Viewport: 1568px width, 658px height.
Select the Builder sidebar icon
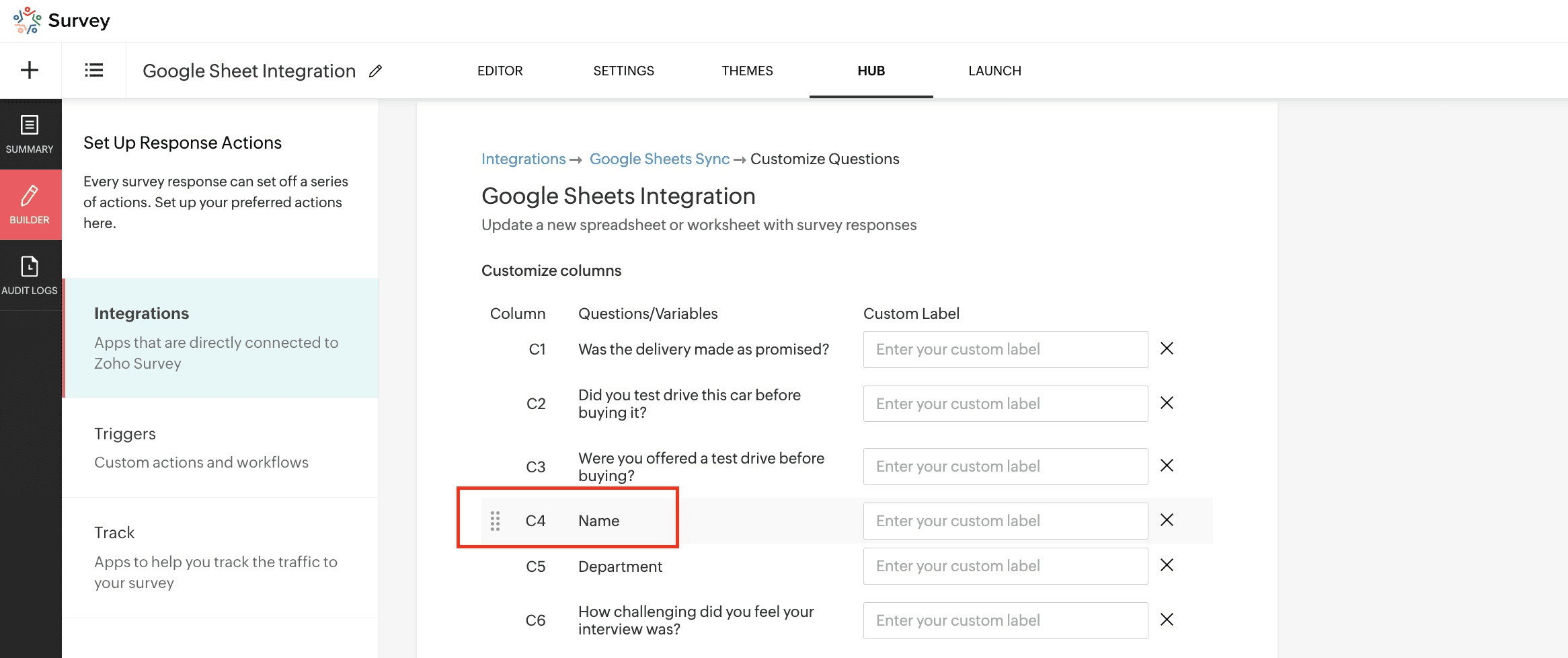tap(30, 205)
